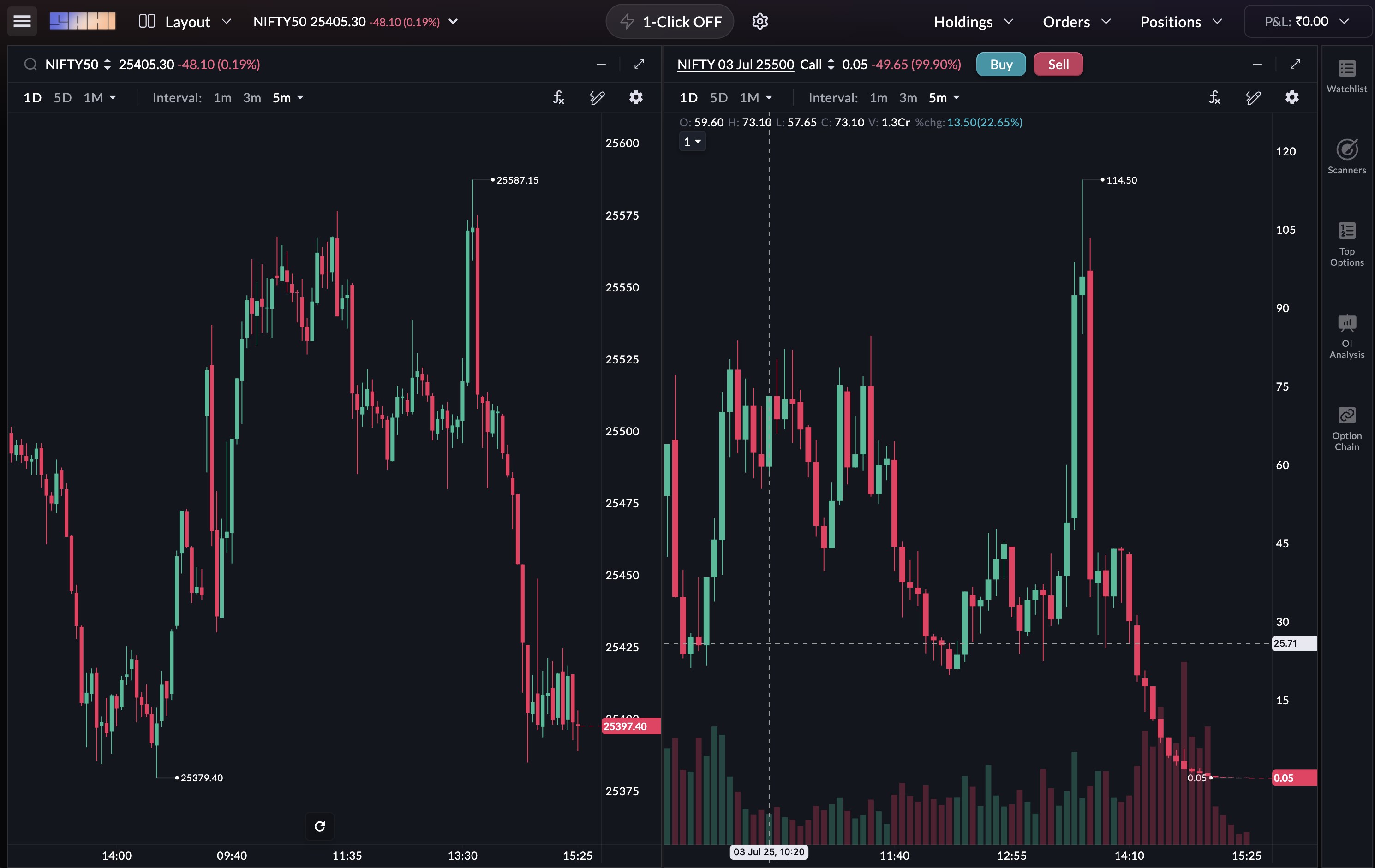
Task: Open indicators in NIFTY50 chart
Action: coord(558,98)
